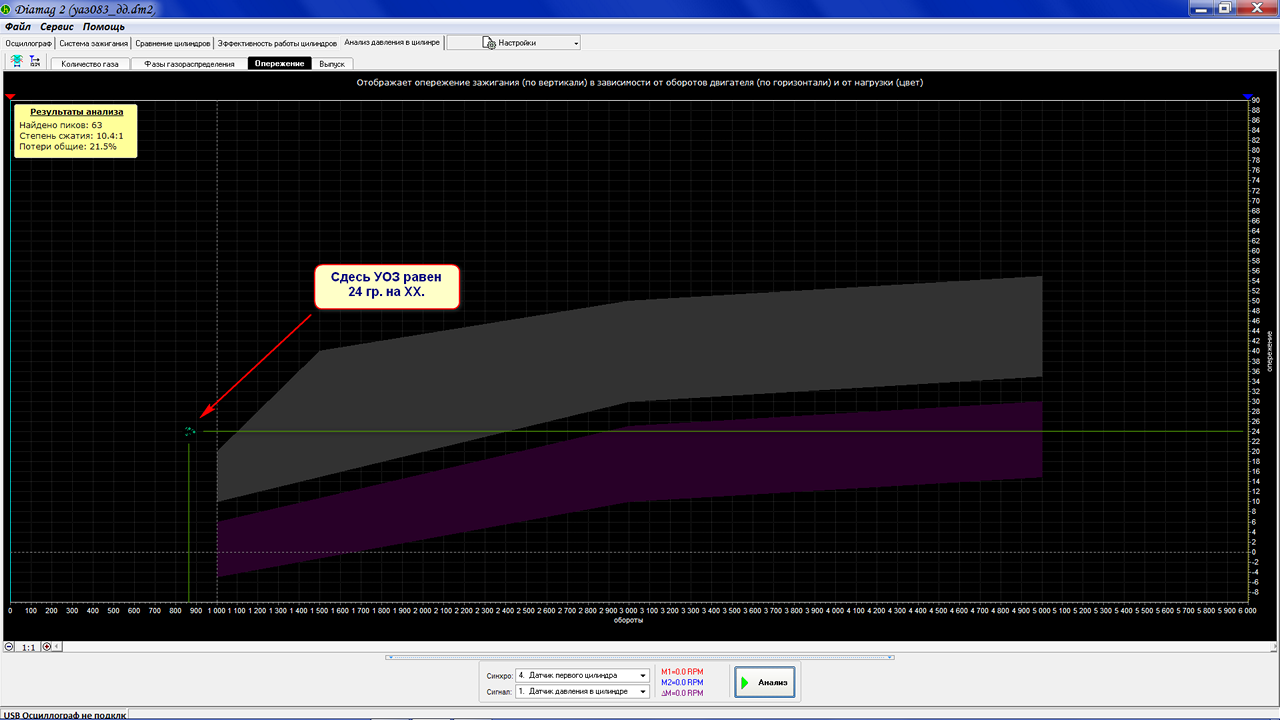Image resolution: width=1280 pixels, height=720 pixels.
Task: Open the Количество газа subtab
Action: (x=90, y=64)
